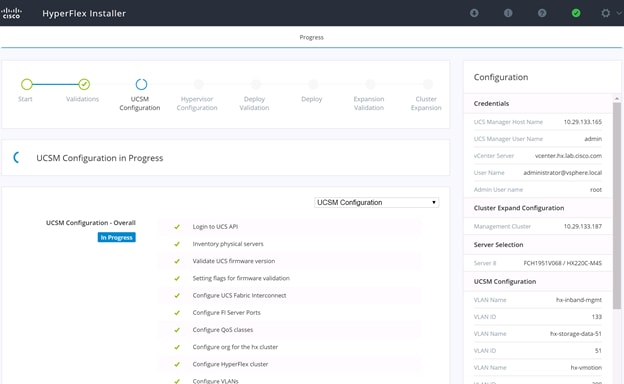The width and height of the screenshot is (624, 384).
Task: Click the Configure HyperFlex cluster step text
Action: pos(230,364)
